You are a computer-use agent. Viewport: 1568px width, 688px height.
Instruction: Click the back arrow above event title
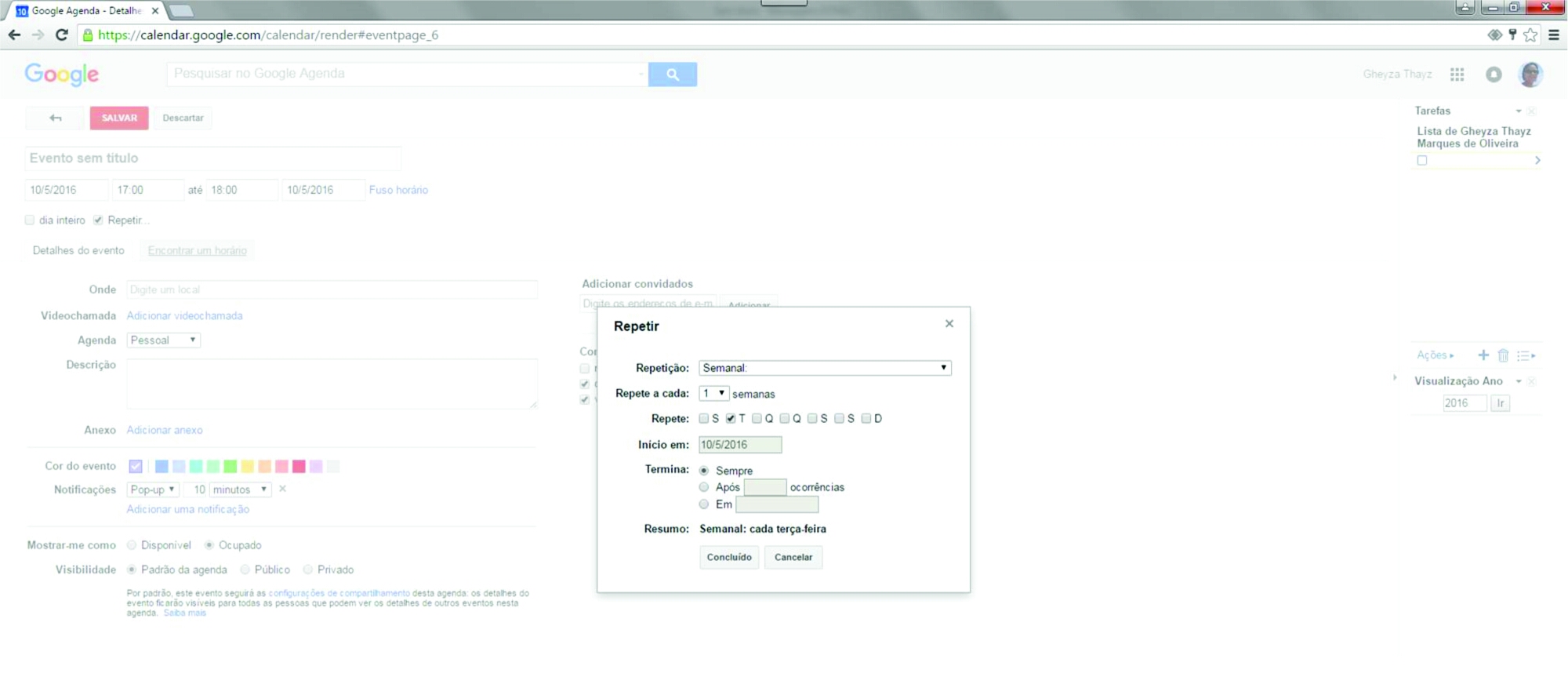(x=55, y=118)
